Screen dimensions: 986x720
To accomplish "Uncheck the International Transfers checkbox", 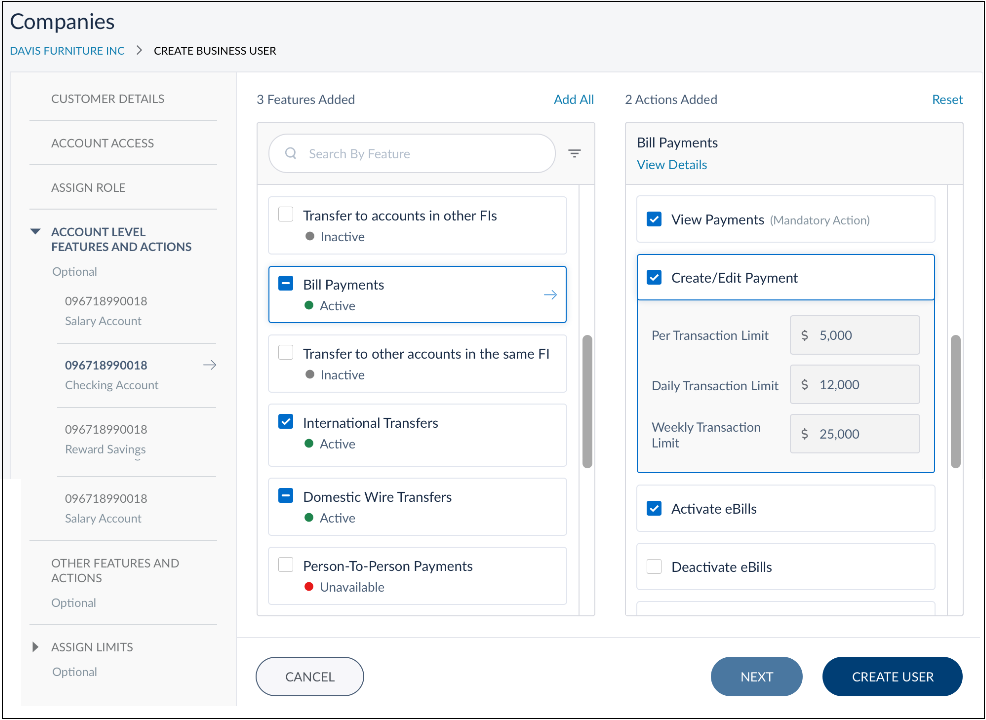I will tap(286, 423).
